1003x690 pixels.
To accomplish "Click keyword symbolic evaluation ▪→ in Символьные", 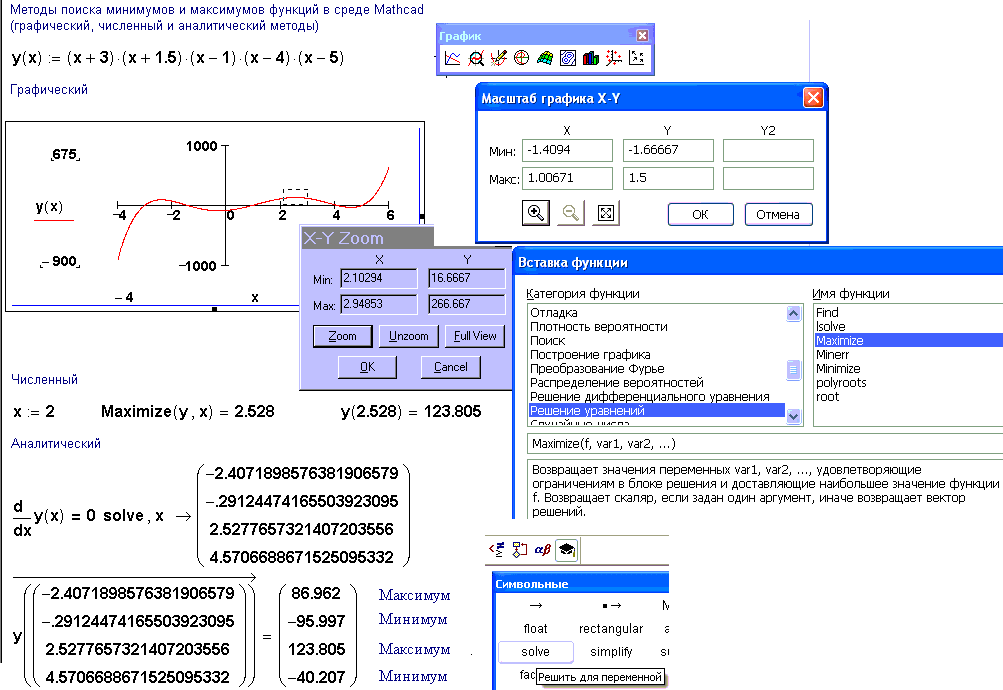I will coord(611,605).
